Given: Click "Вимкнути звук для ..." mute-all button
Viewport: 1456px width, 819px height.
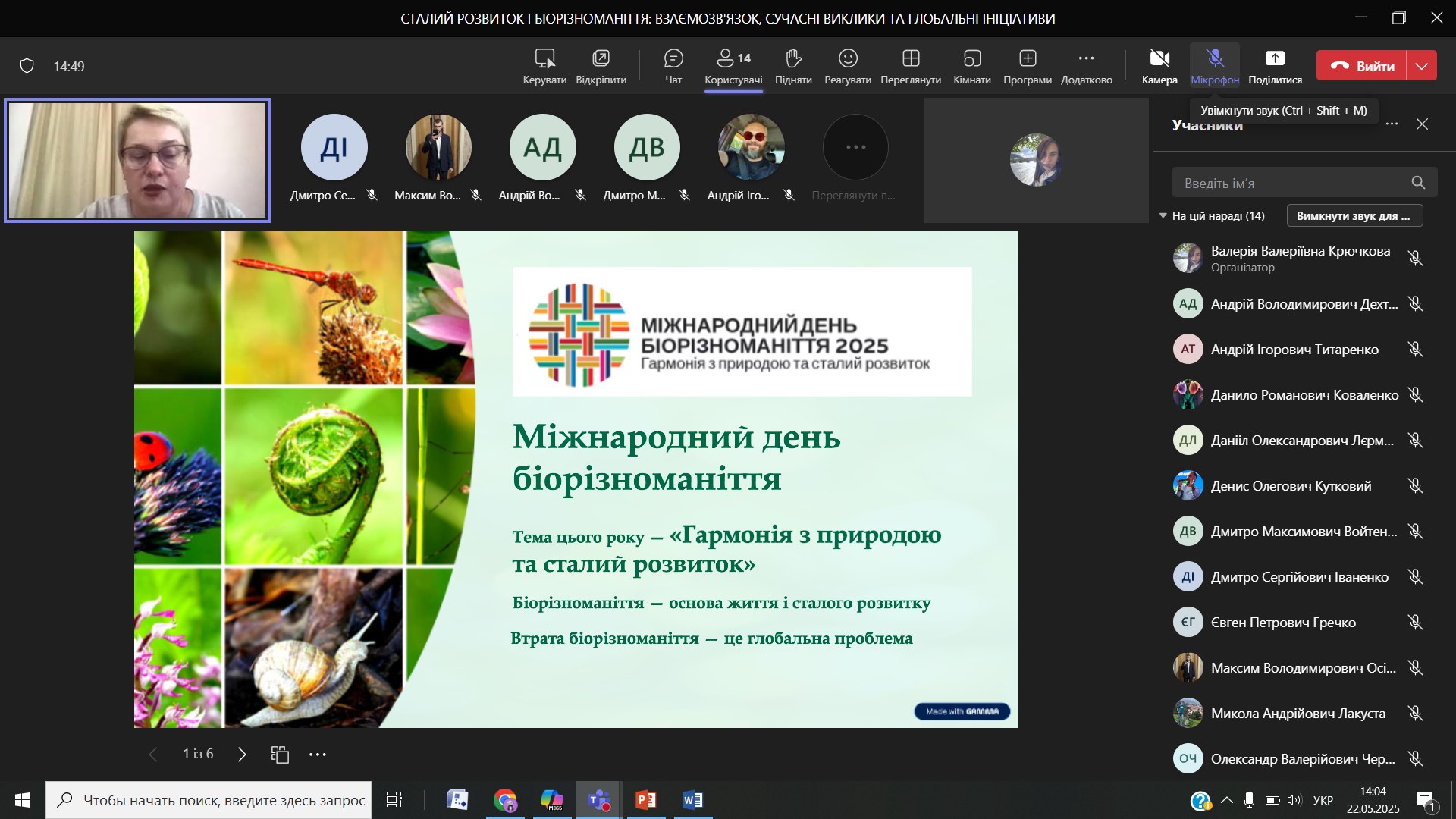Looking at the screenshot, I should point(1354,216).
